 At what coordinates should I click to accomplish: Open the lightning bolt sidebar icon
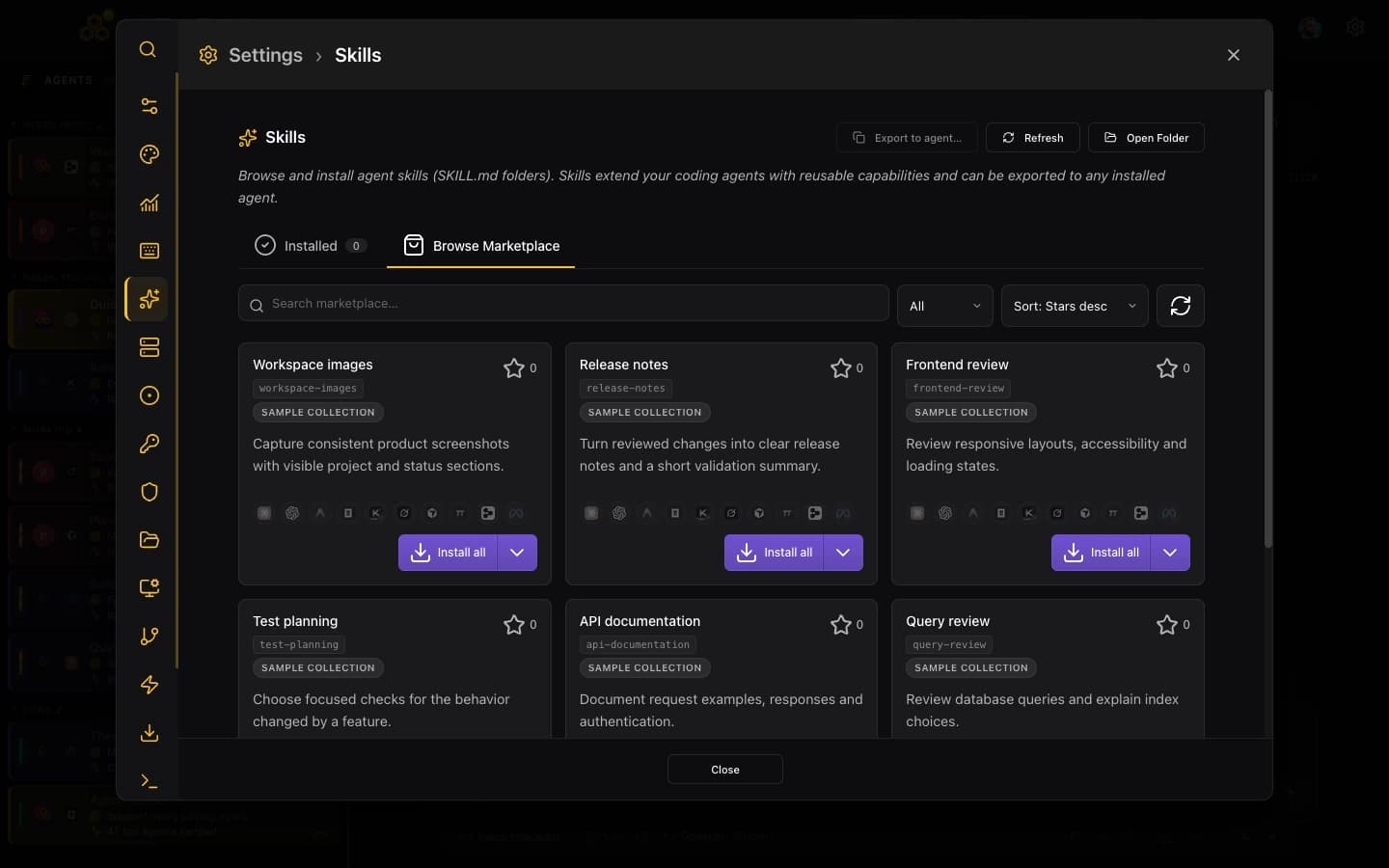pos(150,685)
